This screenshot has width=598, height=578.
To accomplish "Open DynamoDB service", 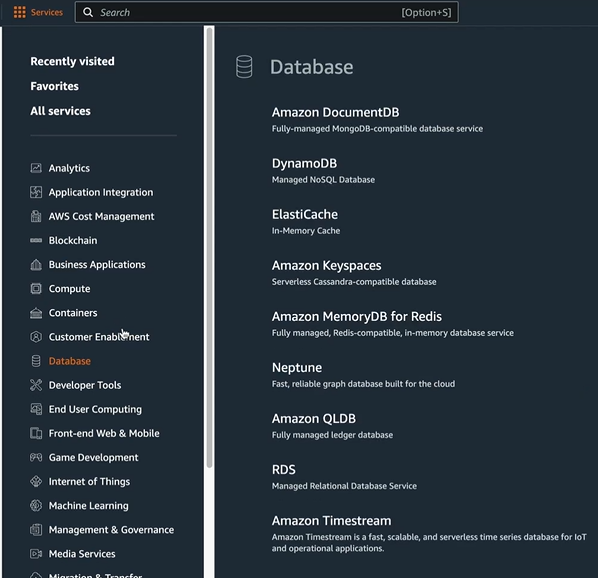I will [x=304, y=164].
